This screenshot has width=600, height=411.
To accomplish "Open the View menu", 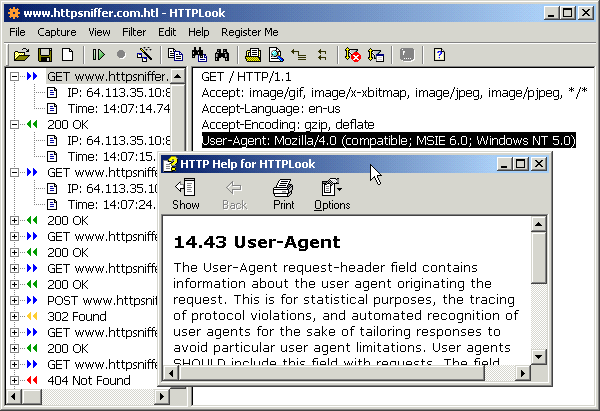I will coord(99,32).
